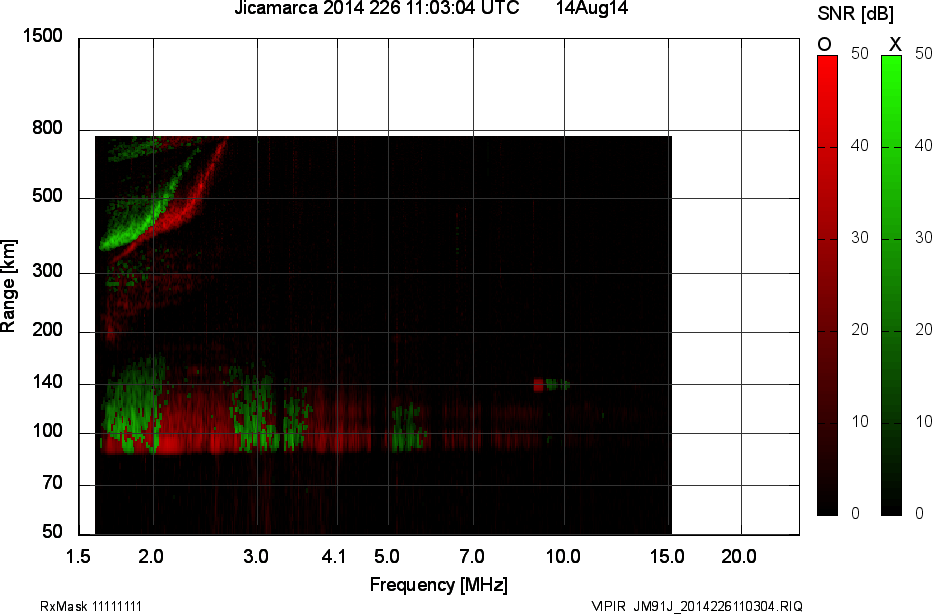Click the '0' label on the O color bar
Viewport: 932px width, 614px height.
(855, 514)
